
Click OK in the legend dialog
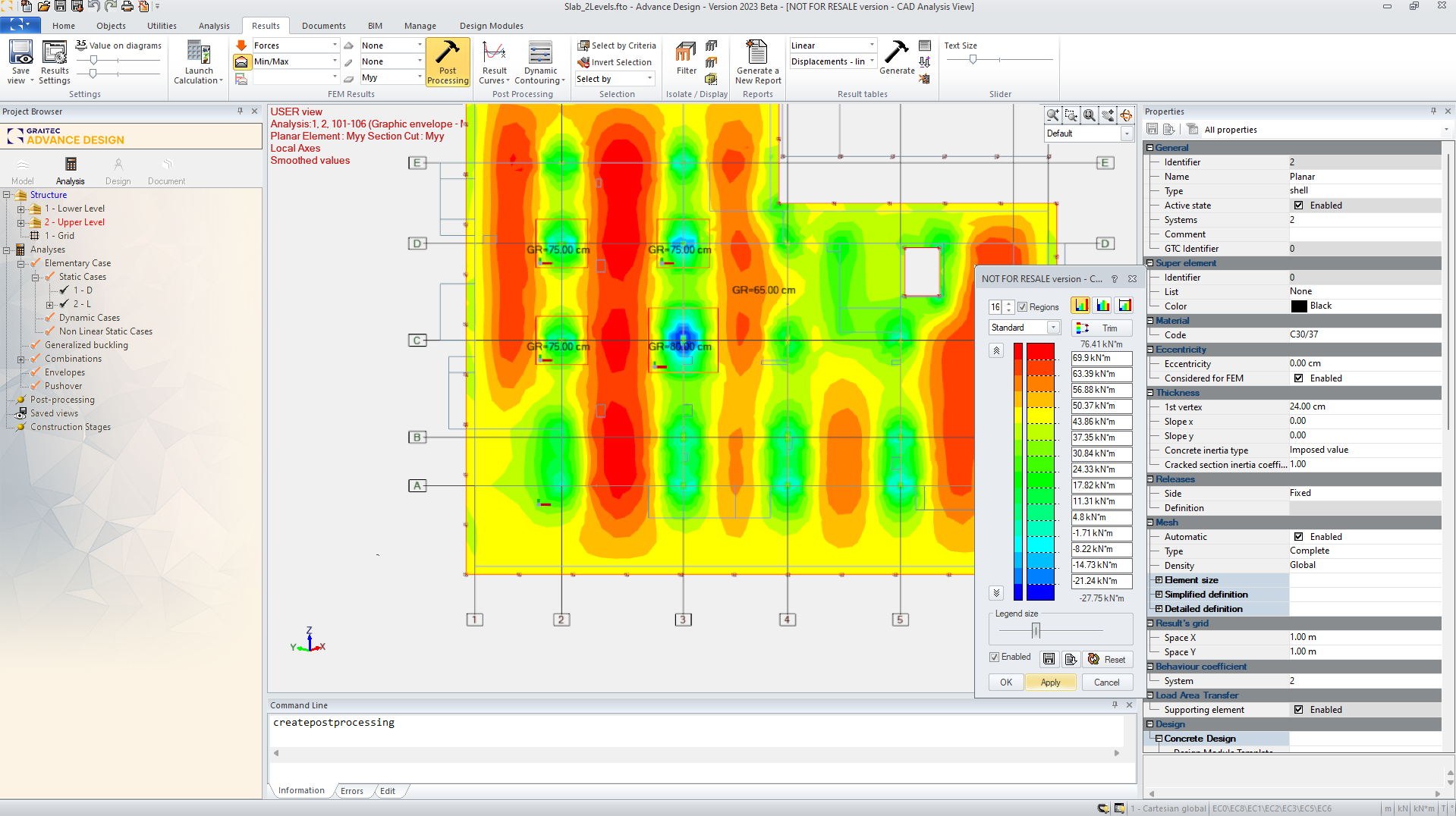(1005, 682)
